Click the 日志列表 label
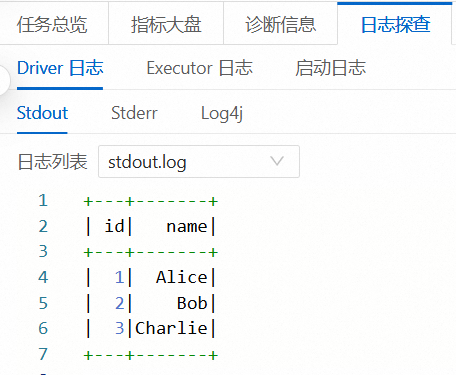Viewport: 456px width, 375px height. tap(52, 162)
